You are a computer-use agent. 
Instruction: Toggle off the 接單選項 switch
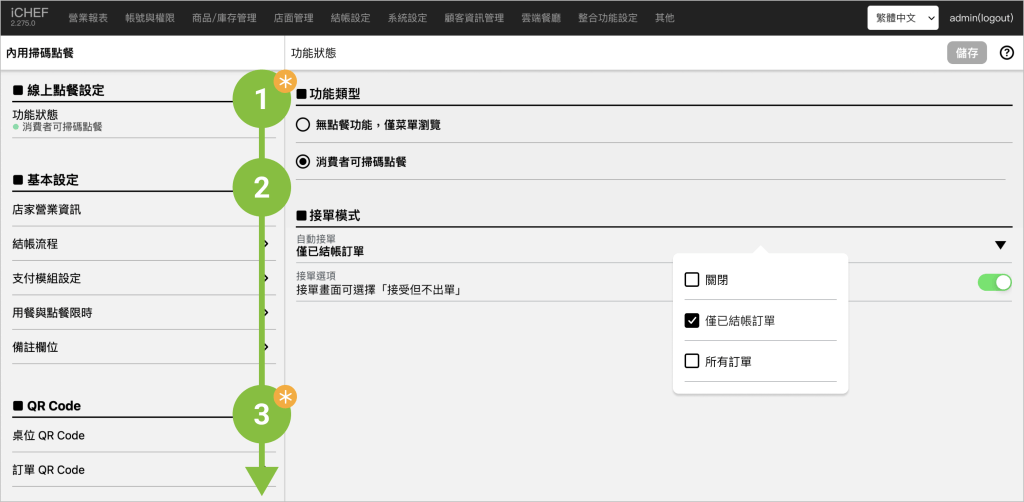[x=994, y=283]
